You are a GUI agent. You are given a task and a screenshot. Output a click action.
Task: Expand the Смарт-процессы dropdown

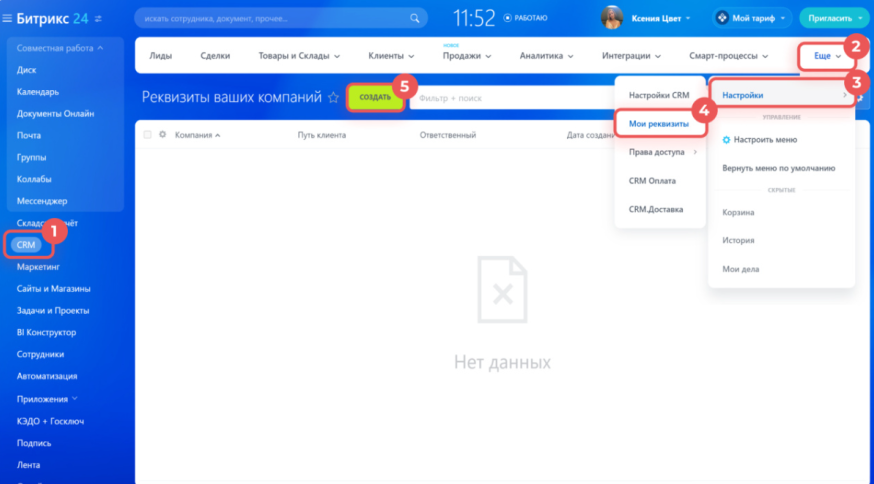729,56
